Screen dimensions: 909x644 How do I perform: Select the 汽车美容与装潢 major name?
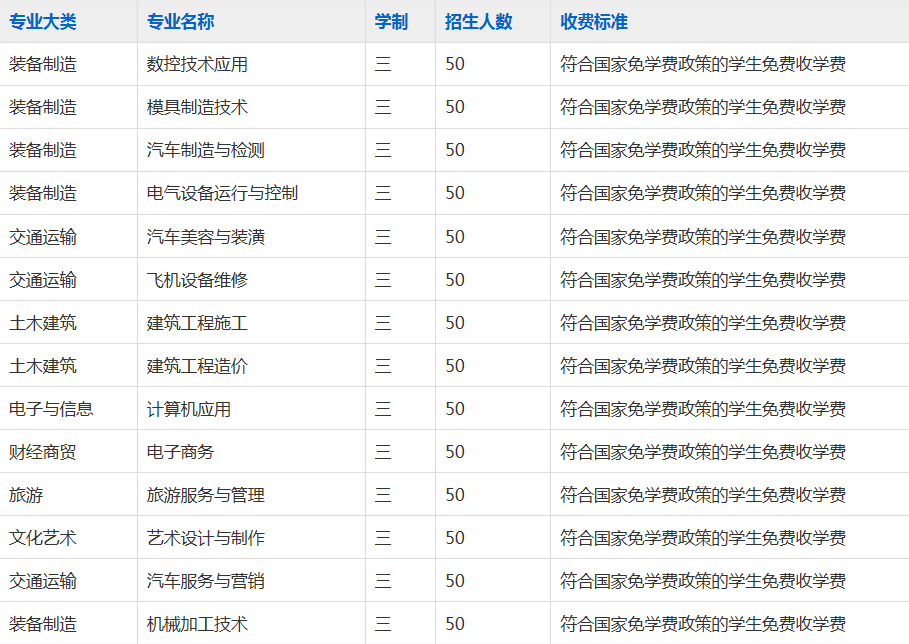pos(206,237)
